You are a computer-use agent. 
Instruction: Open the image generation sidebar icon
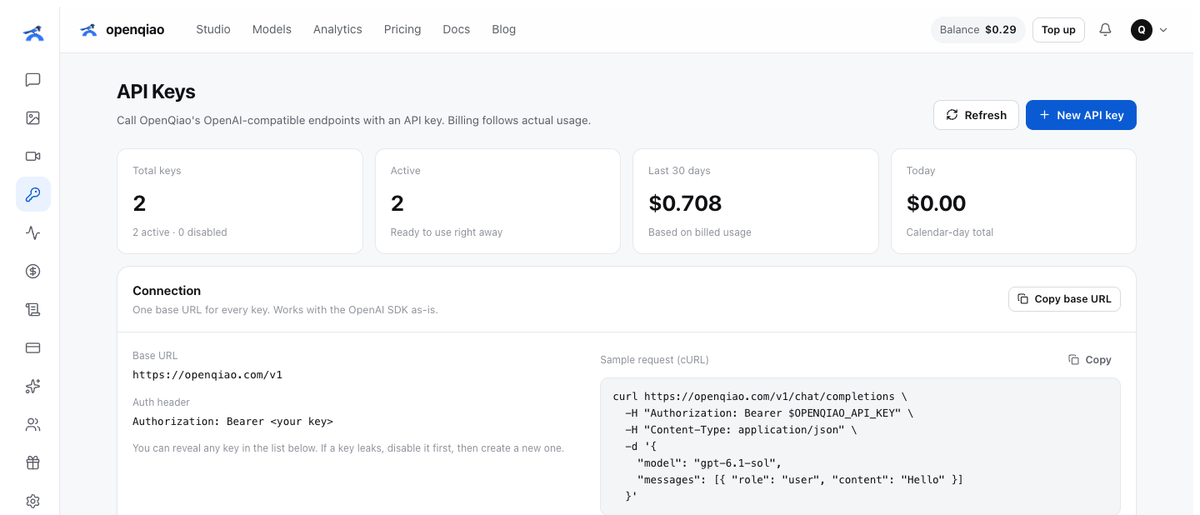click(33, 118)
